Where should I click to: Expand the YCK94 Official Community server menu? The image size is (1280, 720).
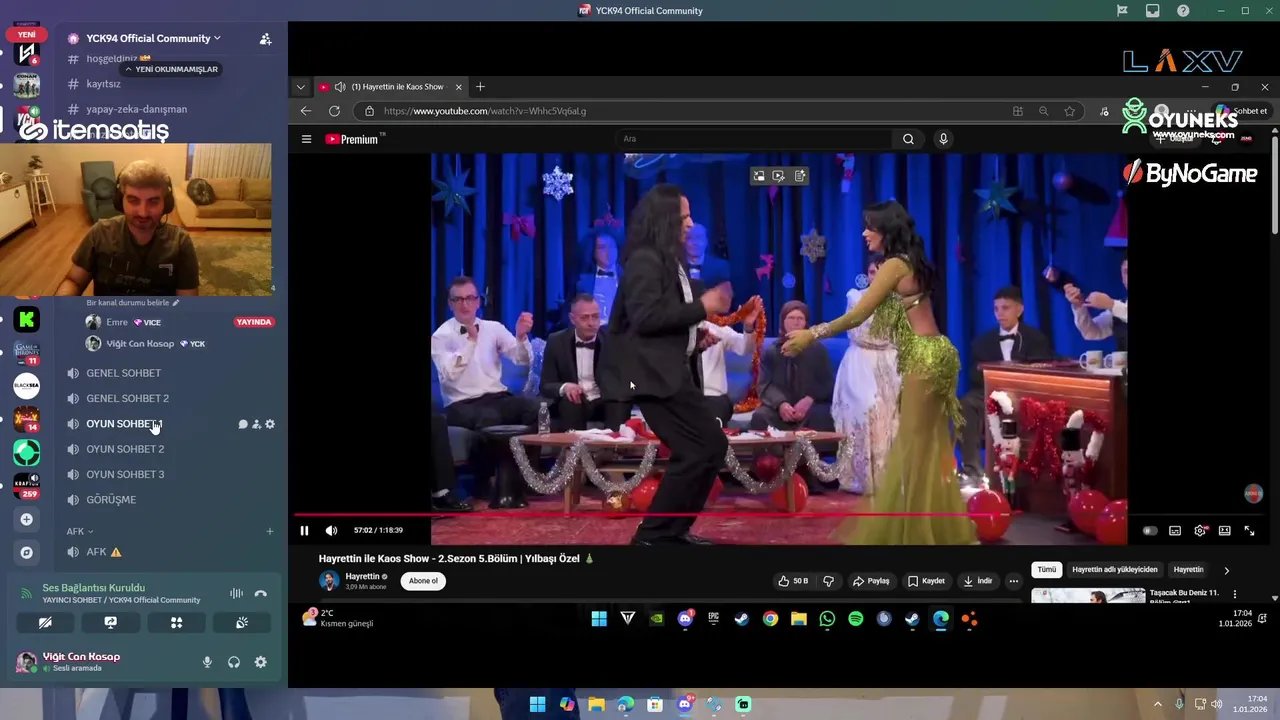pos(153,38)
